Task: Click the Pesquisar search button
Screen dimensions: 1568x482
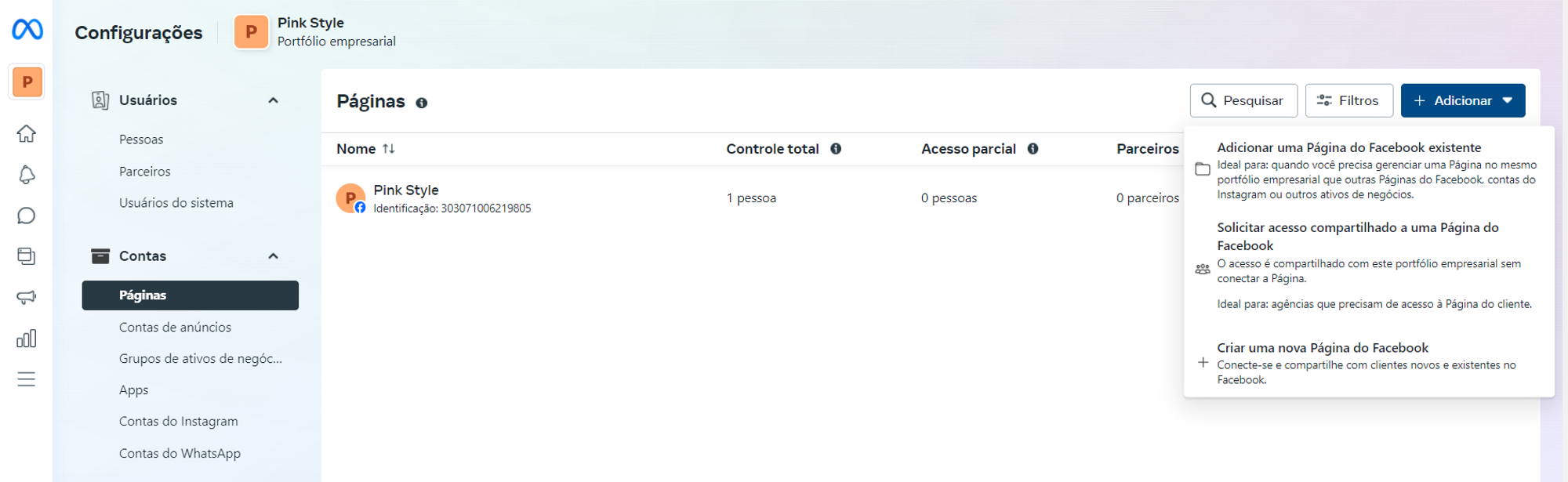Action: coord(1243,100)
